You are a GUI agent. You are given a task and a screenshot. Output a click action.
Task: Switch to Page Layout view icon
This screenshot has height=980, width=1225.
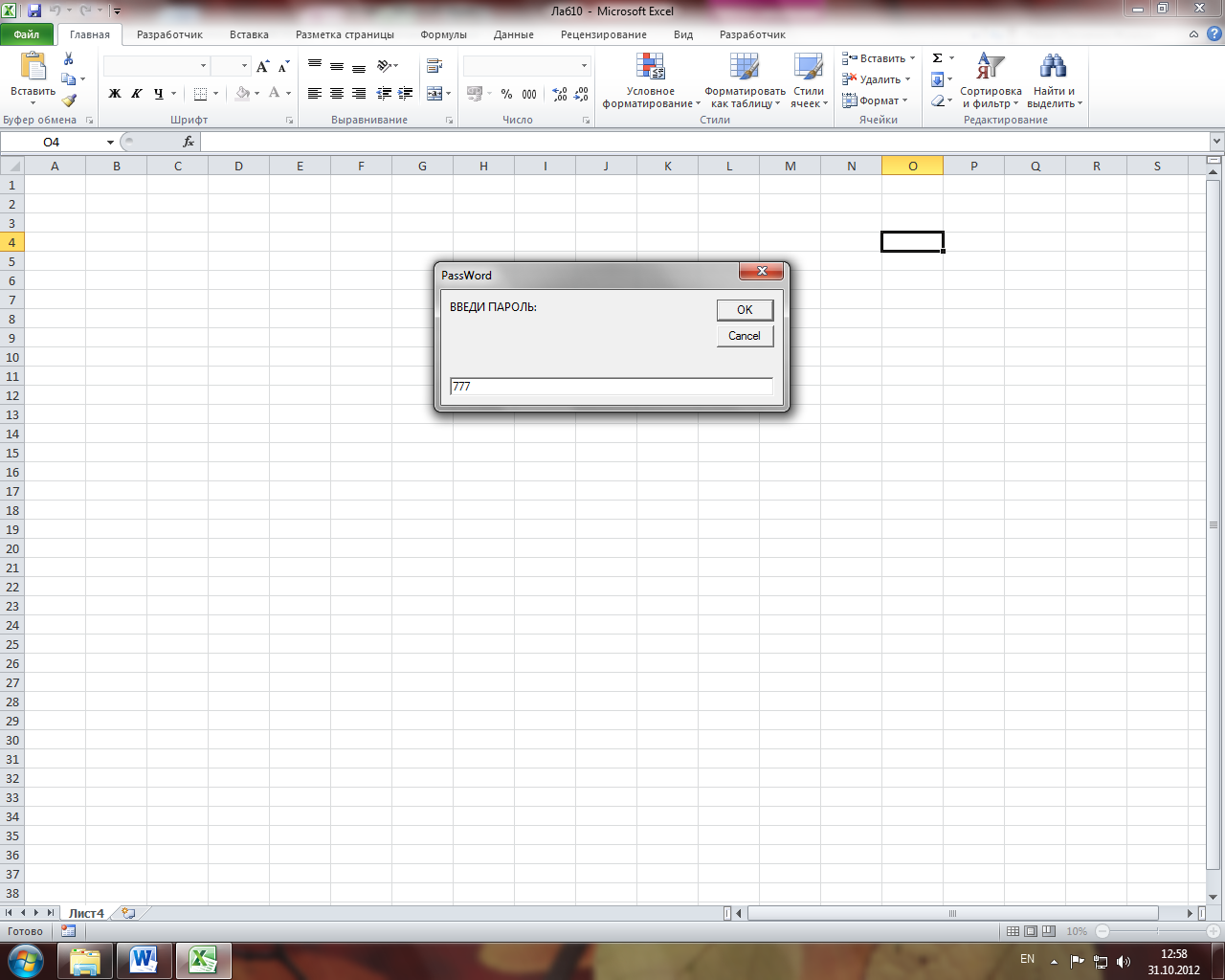click(1031, 931)
